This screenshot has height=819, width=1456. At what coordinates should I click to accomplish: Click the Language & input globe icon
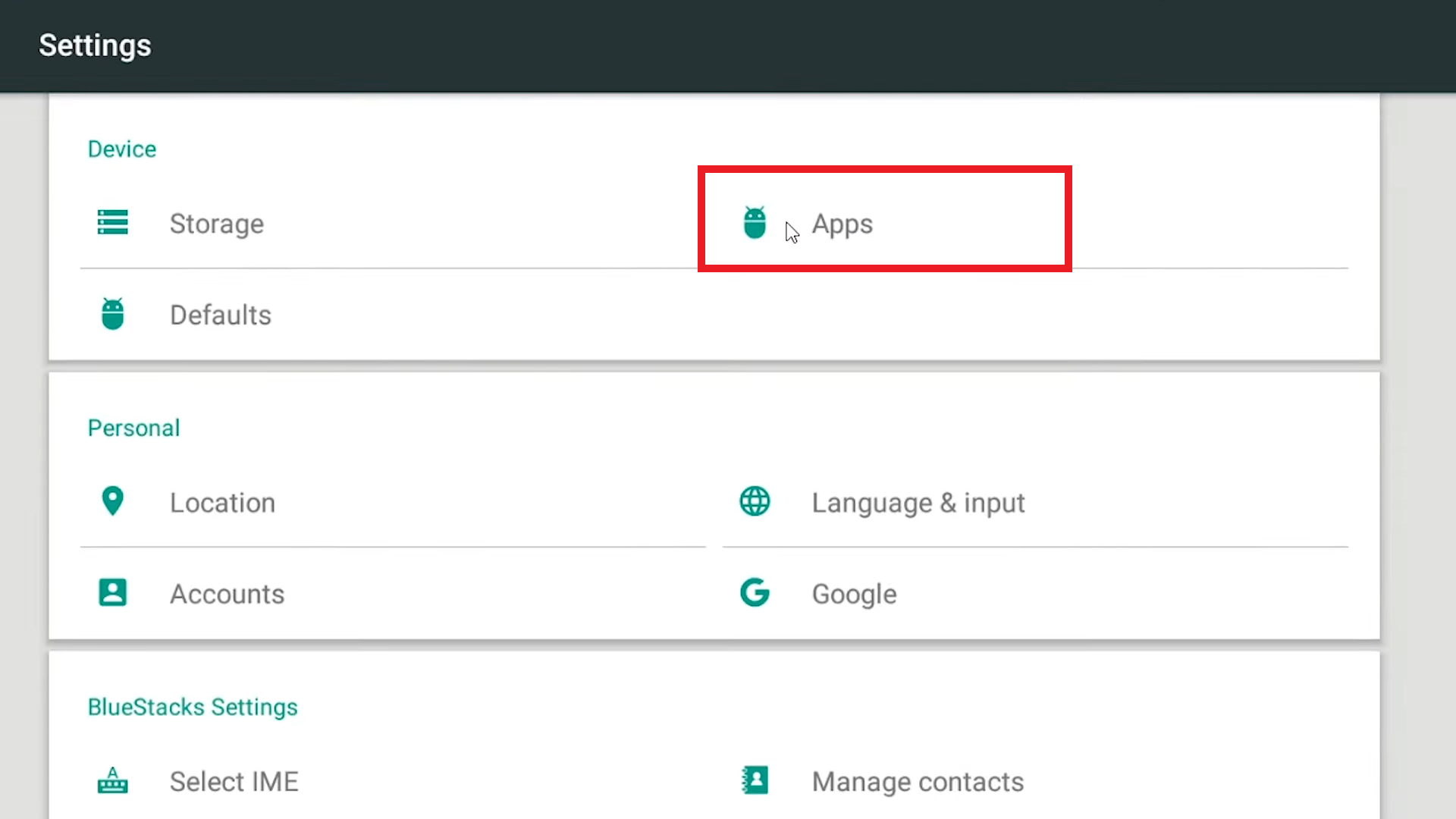(755, 501)
